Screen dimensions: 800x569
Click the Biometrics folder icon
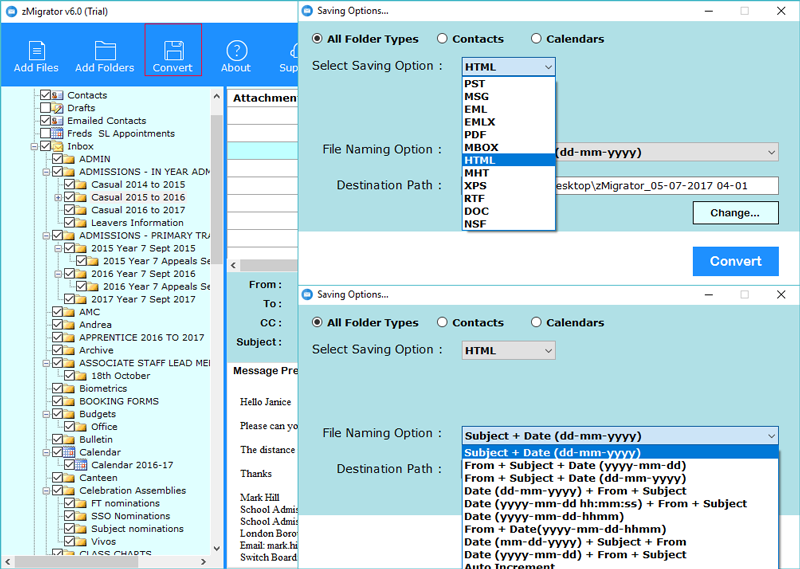point(69,388)
